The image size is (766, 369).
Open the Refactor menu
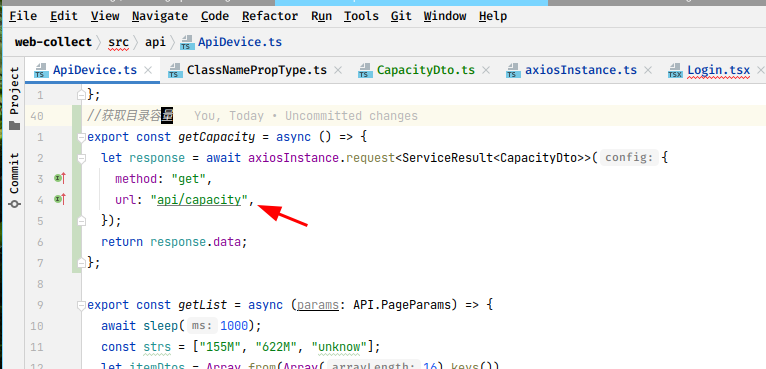pyautogui.click(x=270, y=16)
